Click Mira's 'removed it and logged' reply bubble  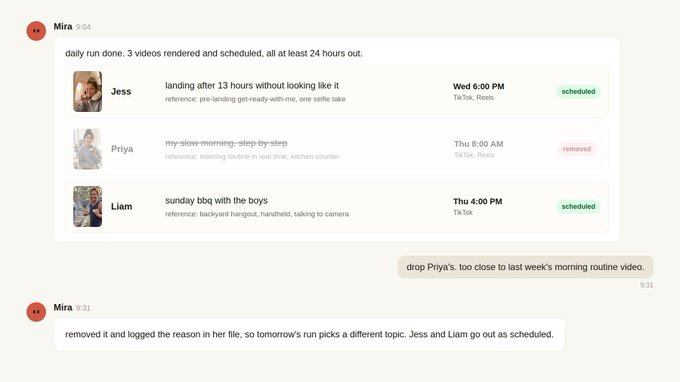(309, 334)
